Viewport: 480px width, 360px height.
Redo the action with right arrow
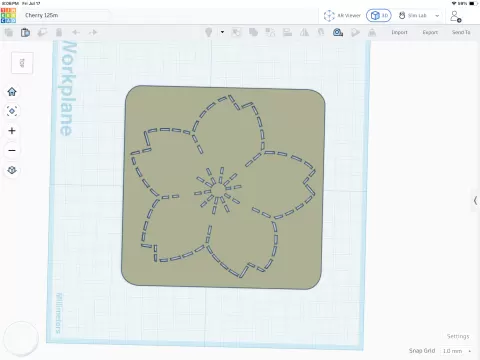[93, 32]
